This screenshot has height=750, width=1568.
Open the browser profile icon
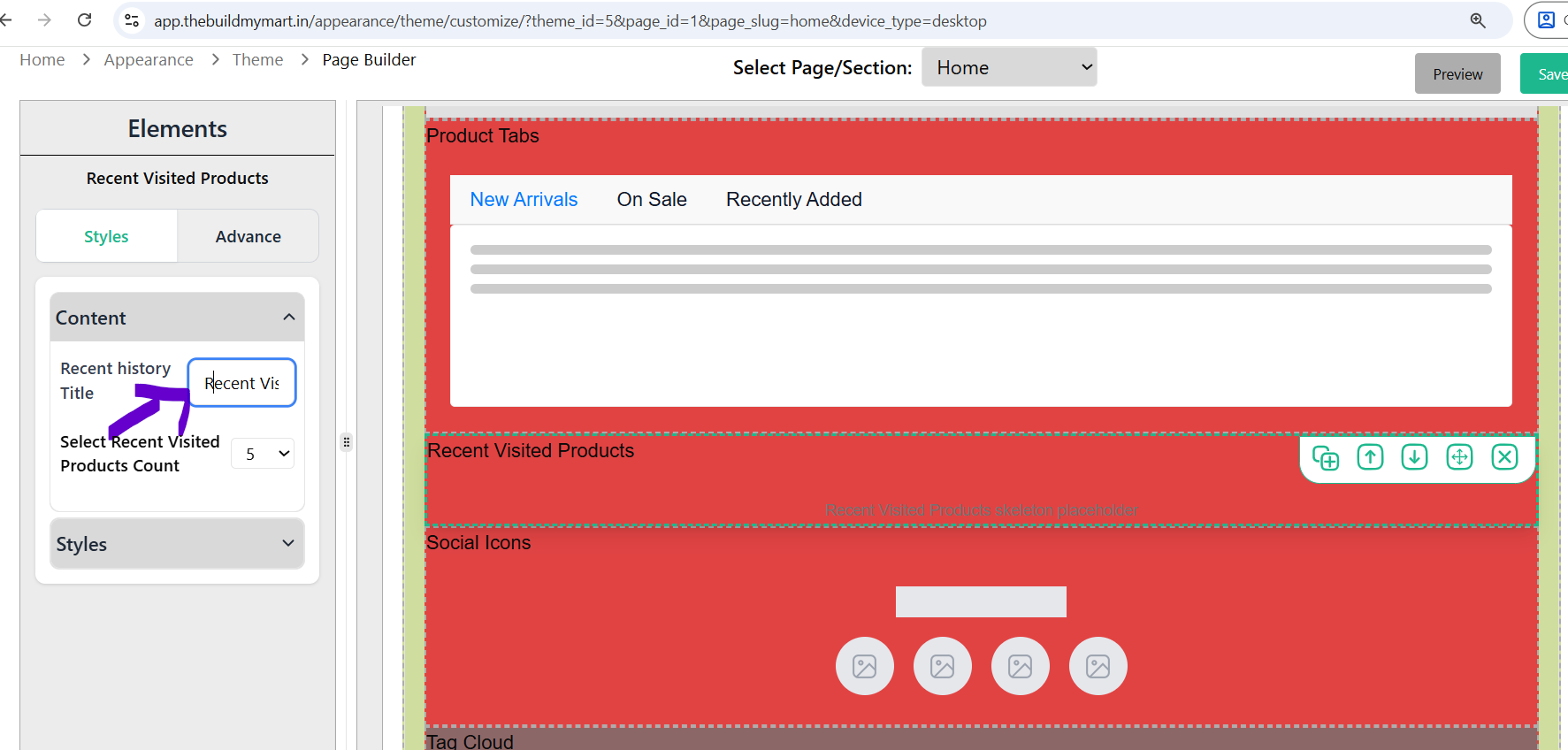pyautogui.click(x=1546, y=20)
